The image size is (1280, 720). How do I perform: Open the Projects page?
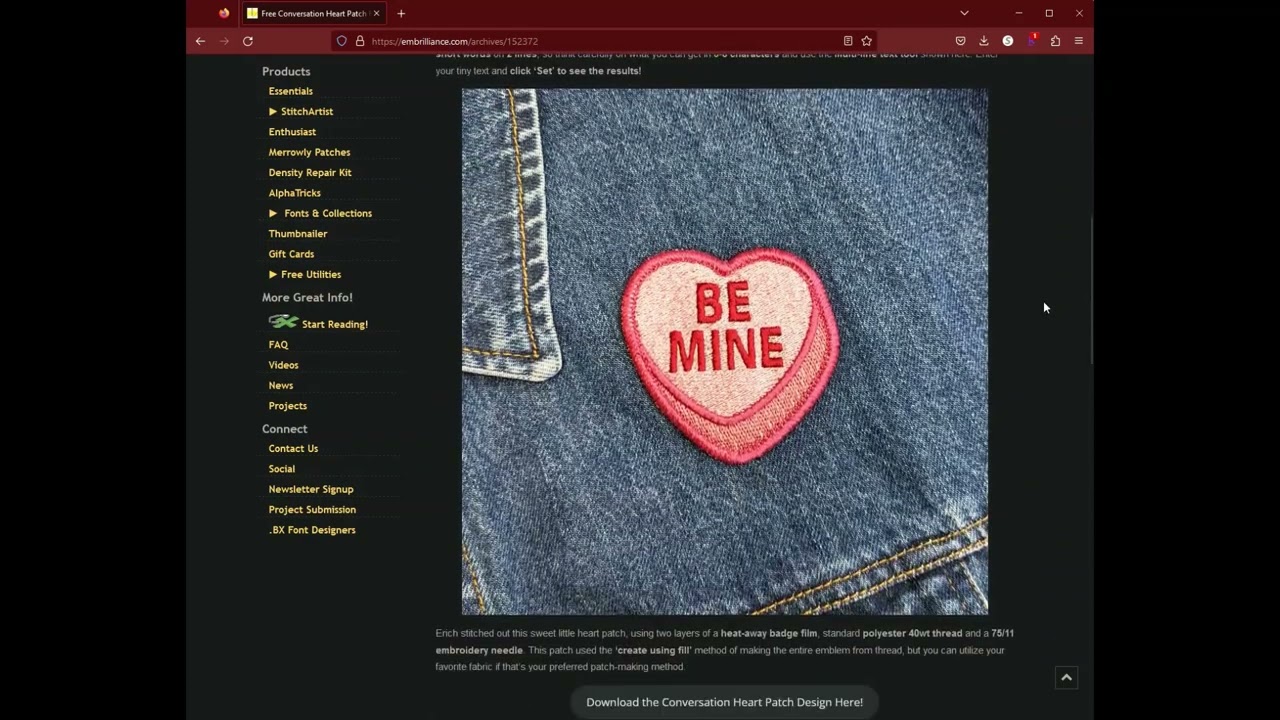tap(288, 406)
